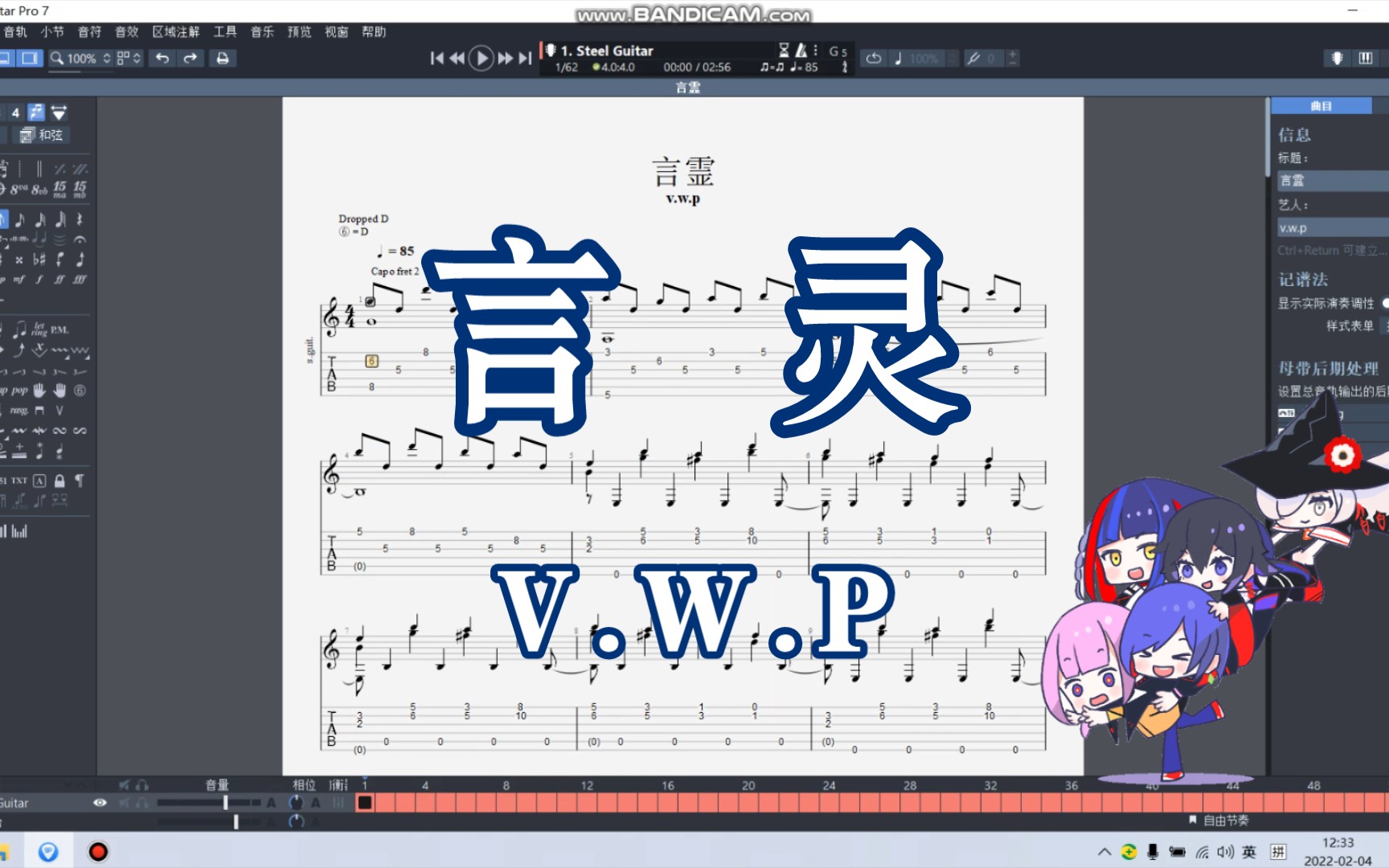Open the layout view dropdown
The image size is (1389, 868).
tap(129, 58)
